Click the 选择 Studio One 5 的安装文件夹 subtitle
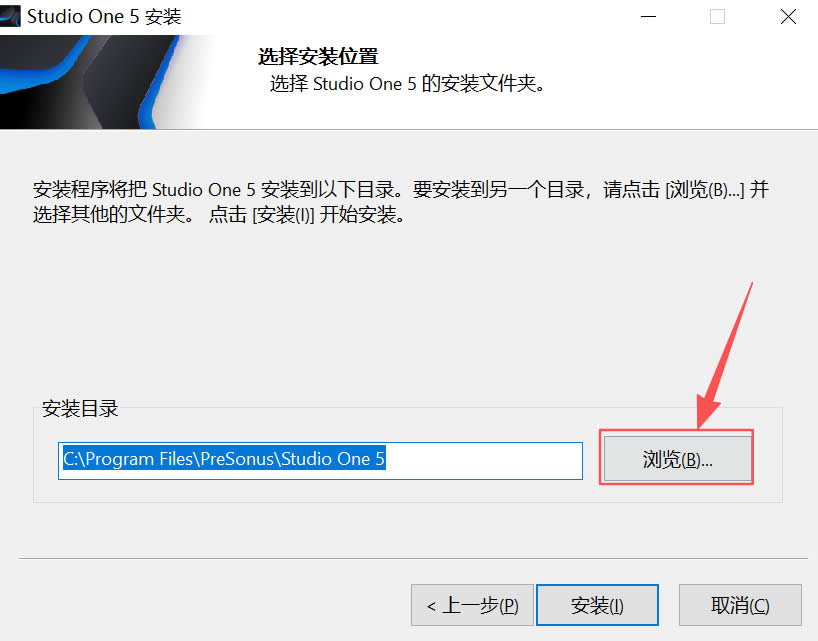This screenshot has width=818, height=641. click(407, 83)
